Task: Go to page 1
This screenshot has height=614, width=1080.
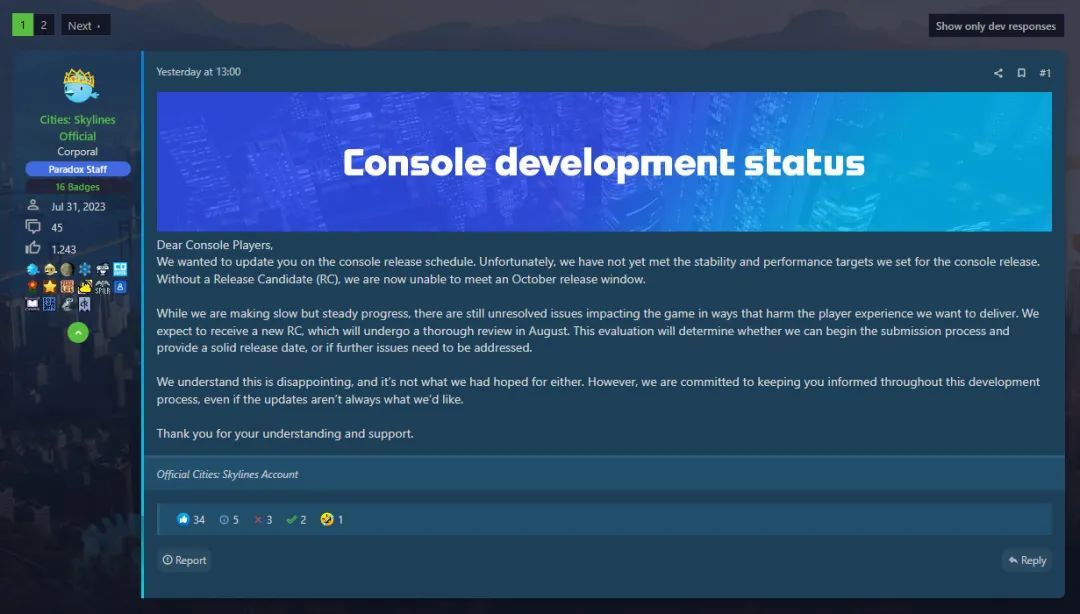Action: coord(23,25)
